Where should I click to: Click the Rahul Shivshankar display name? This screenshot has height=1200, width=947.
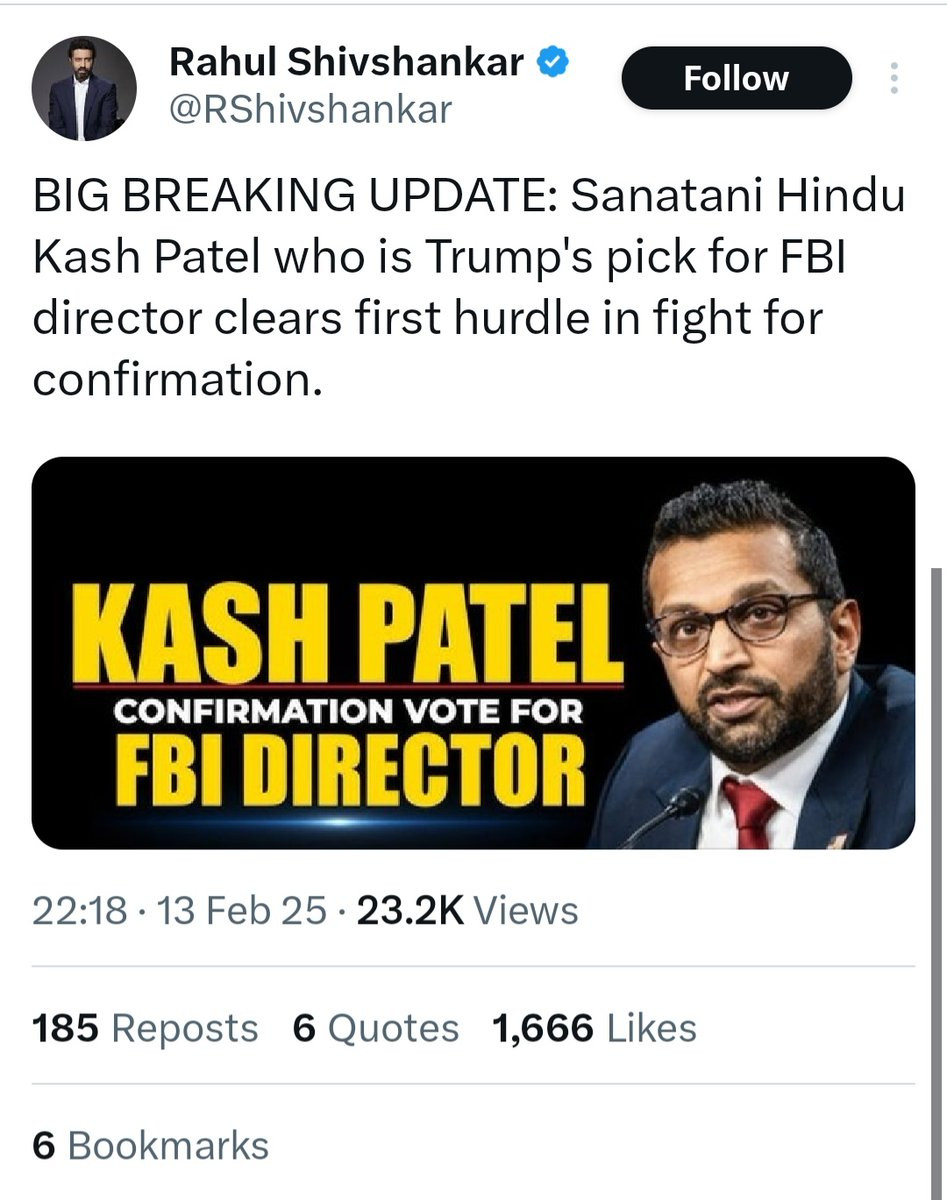346,62
